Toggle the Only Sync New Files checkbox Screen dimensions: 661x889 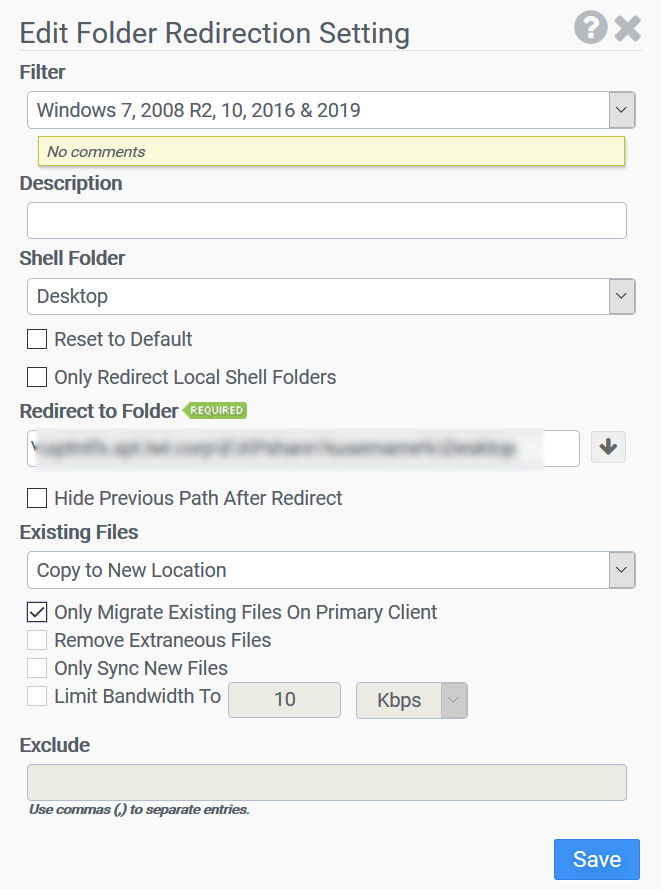pos(37,668)
